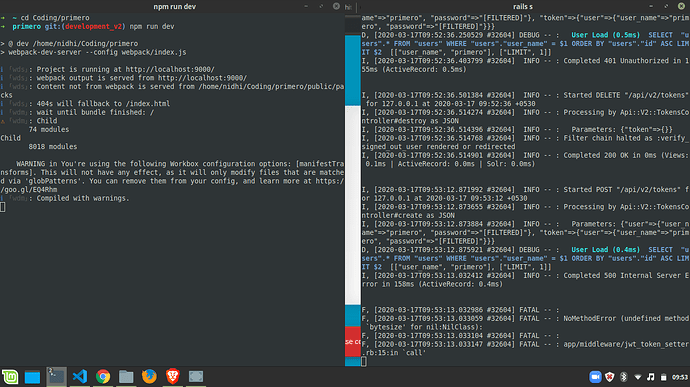Click the show desktop icon in taskbar

click(x=32, y=377)
